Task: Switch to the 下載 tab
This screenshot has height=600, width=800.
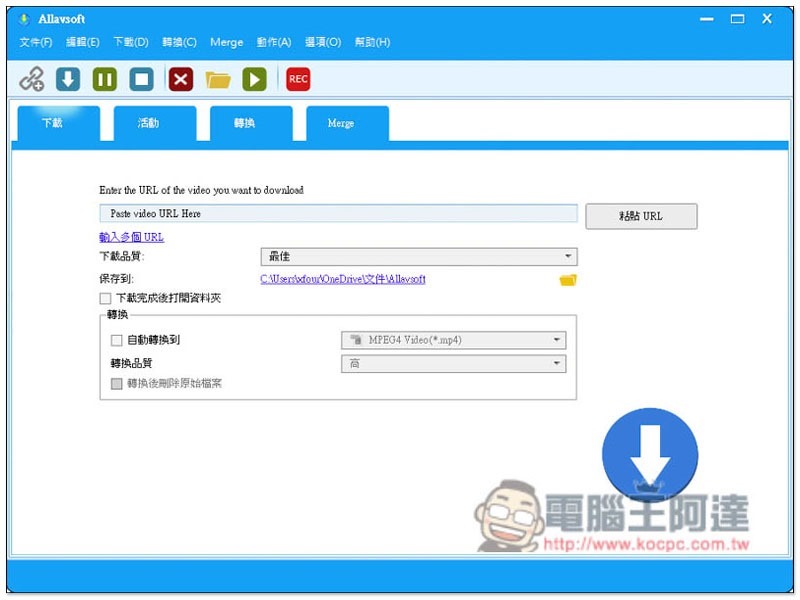Action: 59,123
